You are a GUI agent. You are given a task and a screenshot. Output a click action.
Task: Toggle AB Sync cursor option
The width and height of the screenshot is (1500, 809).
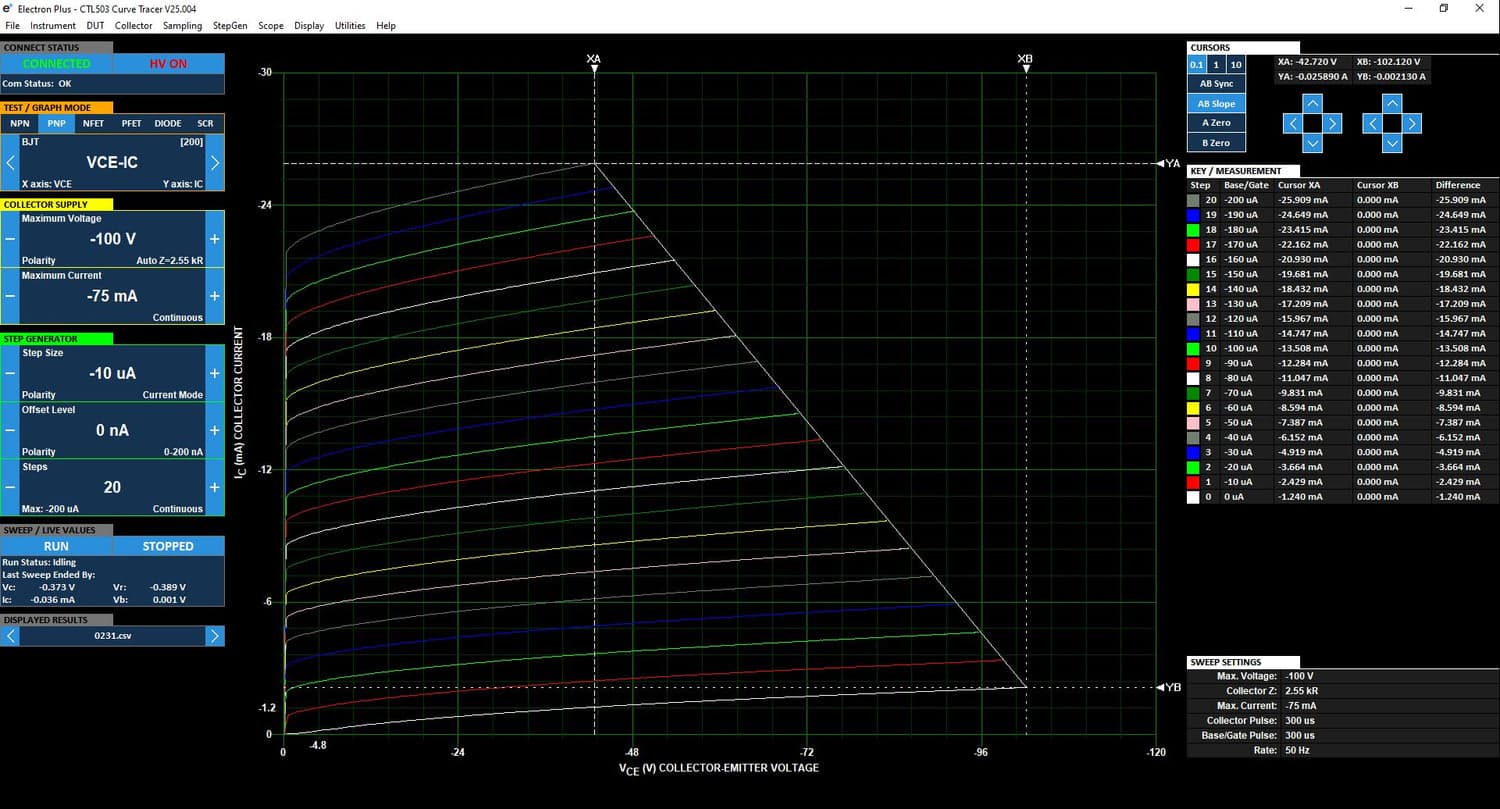tap(1217, 84)
